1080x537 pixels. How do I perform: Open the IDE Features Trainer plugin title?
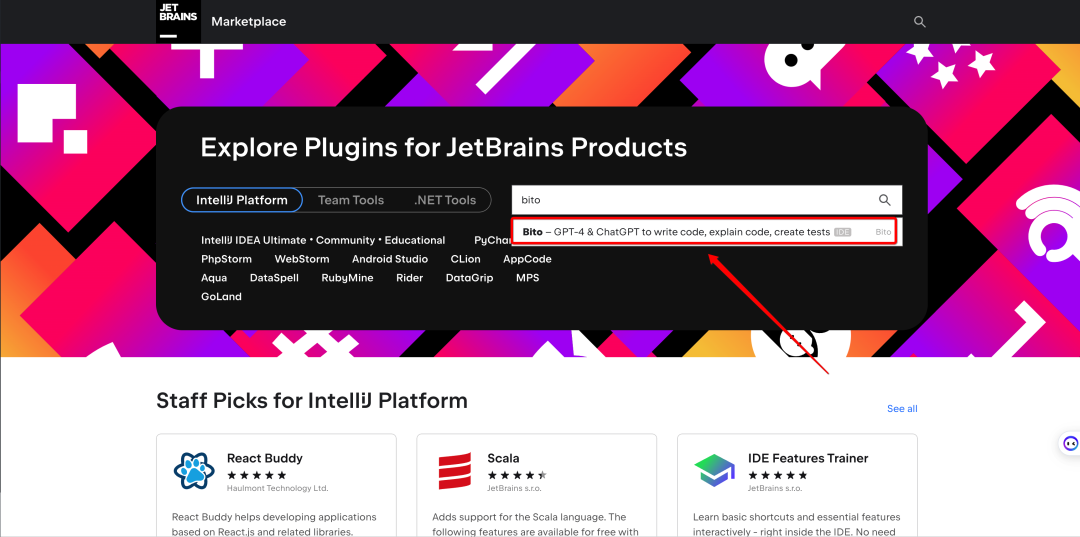pos(808,459)
